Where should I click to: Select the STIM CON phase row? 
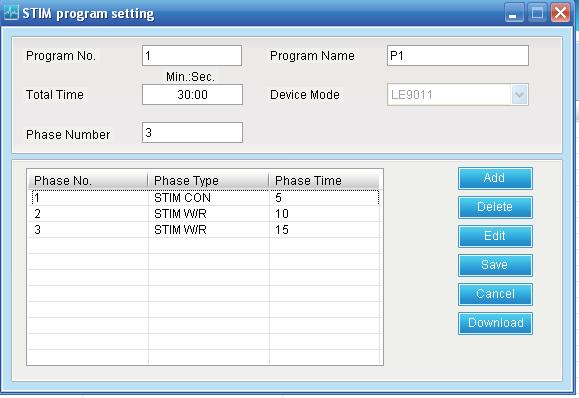(205, 198)
